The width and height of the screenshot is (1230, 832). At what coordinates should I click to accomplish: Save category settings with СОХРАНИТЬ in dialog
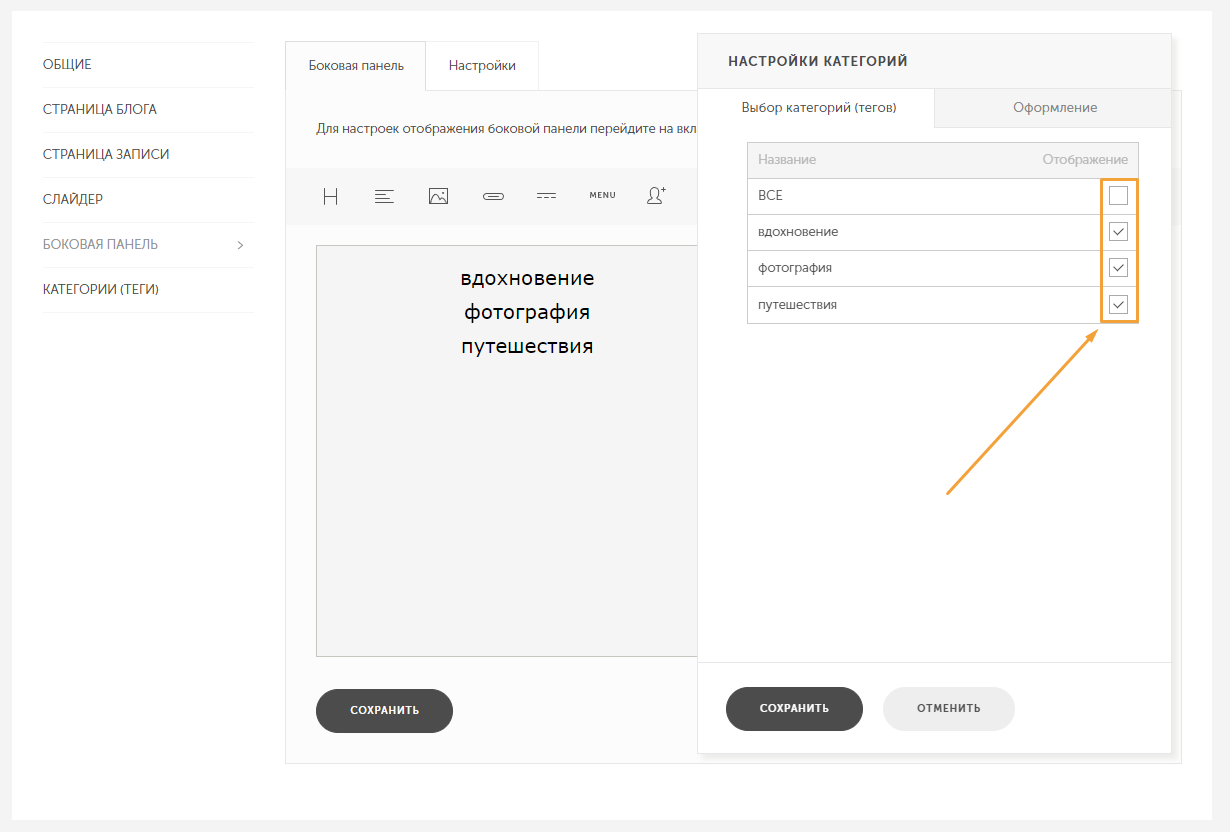[794, 709]
